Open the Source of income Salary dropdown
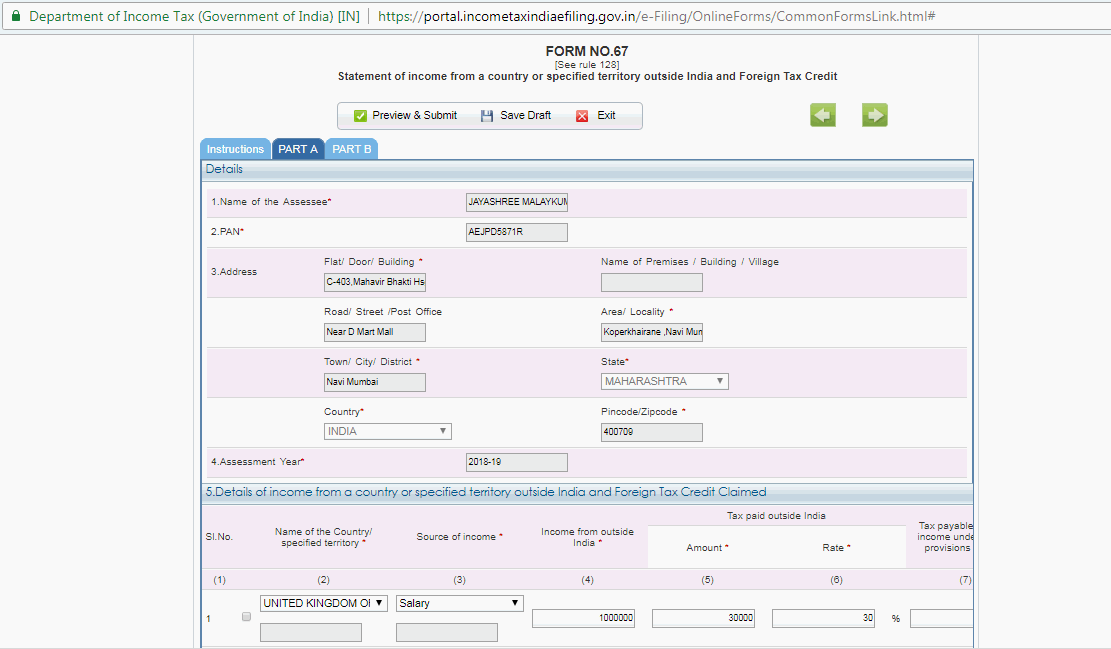Image resolution: width=1111 pixels, height=649 pixels. point(459,603)
